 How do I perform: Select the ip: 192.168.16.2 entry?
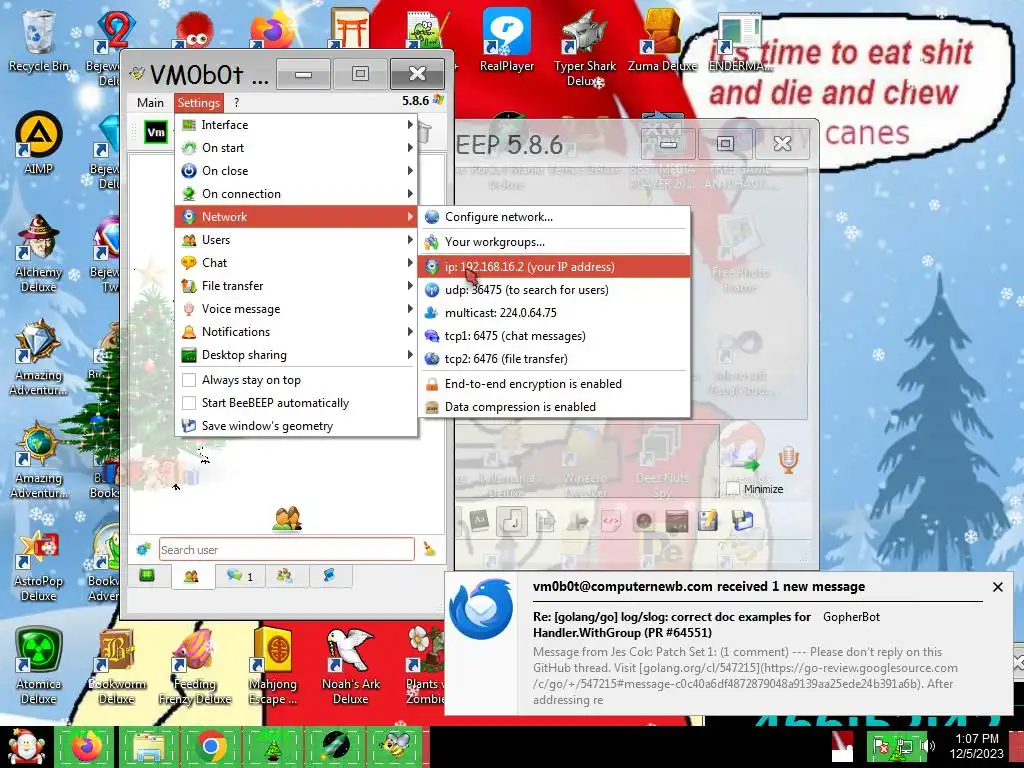tap(554, 266)
